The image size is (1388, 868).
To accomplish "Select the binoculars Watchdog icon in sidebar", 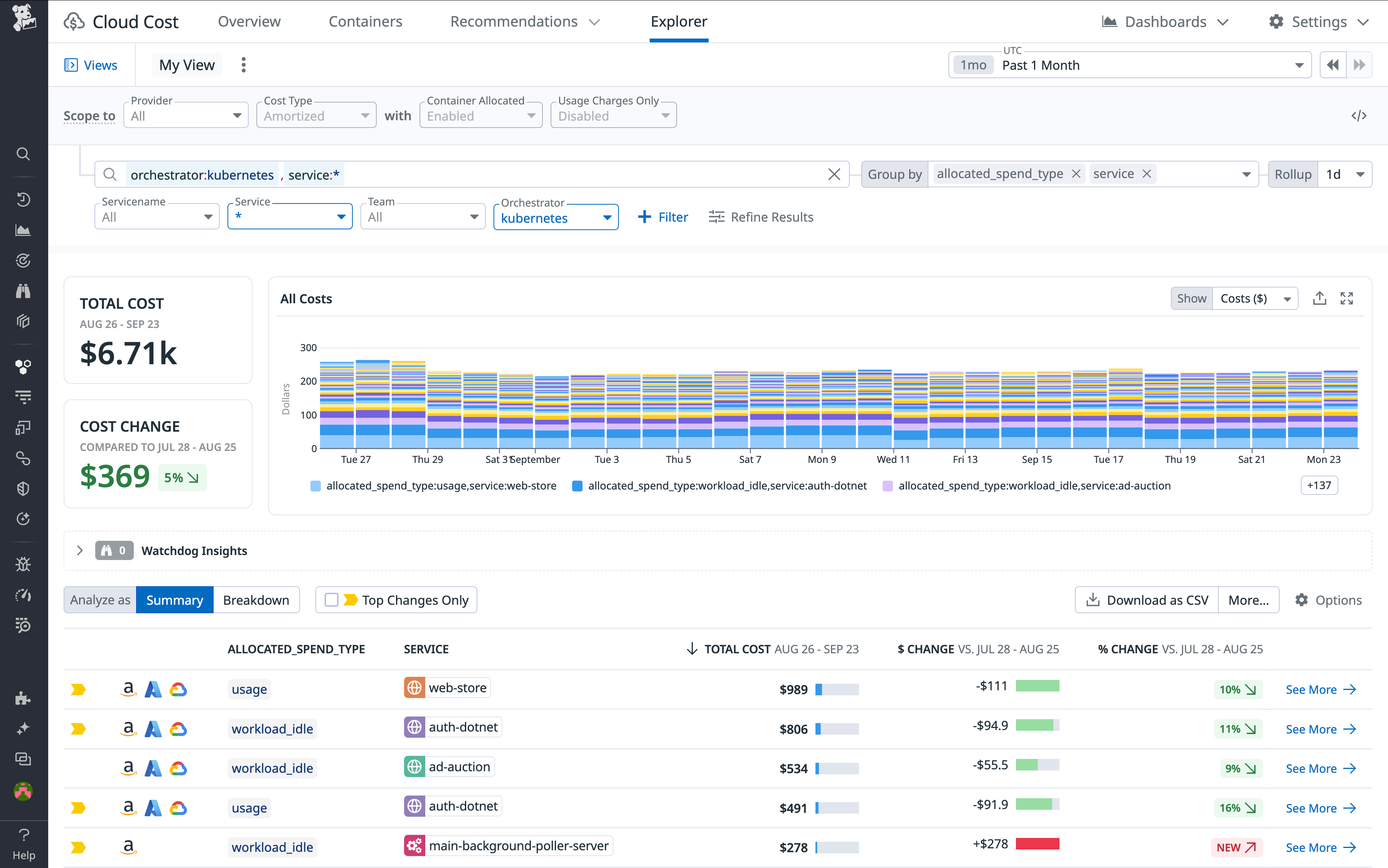I will (23, 291).
